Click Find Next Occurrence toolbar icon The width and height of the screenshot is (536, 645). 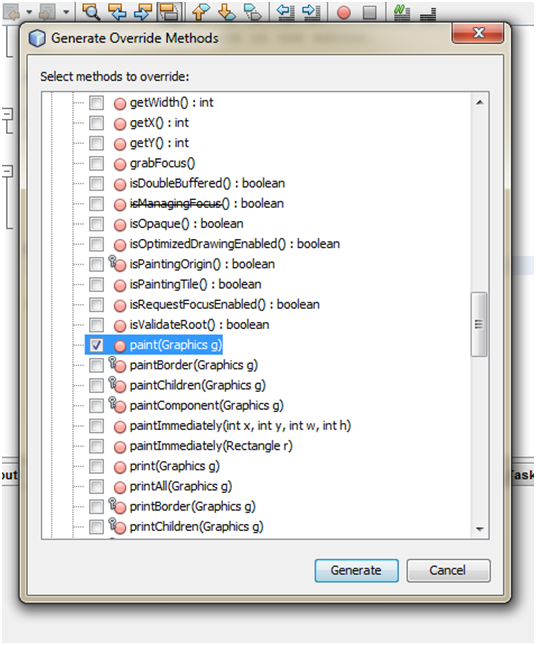[x=143, y=12]
